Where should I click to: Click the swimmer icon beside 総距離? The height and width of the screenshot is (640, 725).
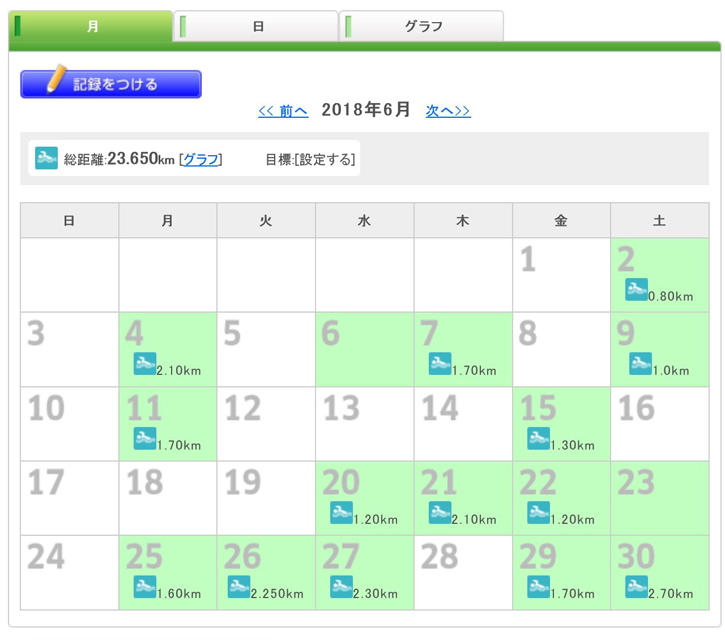(x=46, y=158)
